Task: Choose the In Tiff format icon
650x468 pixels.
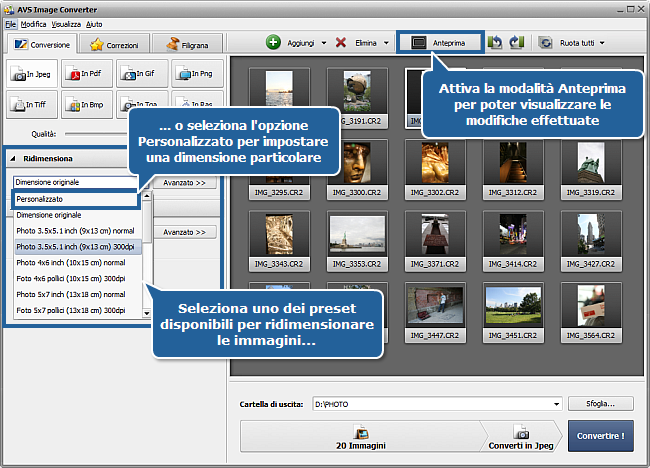Action: (31, 103)
